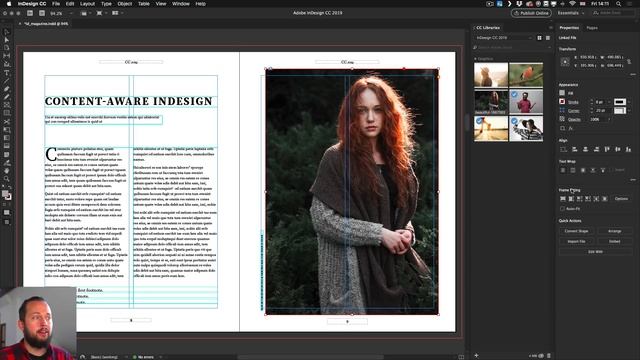Select the woman with hat thumbnail
640x360 pixels.
tap(526, 129)
